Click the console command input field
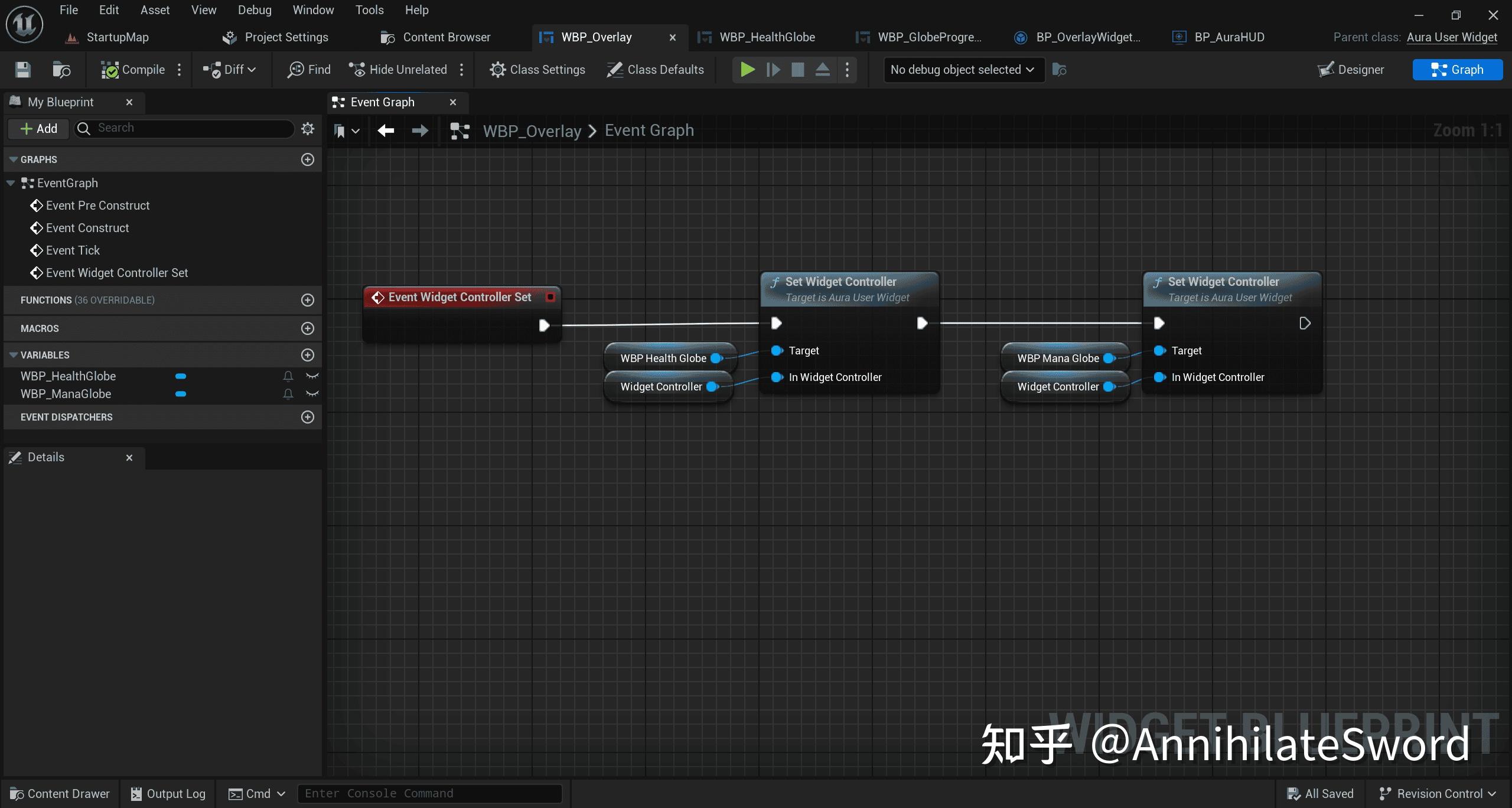This screenshot has width=1512, height=808. (429, 793)
